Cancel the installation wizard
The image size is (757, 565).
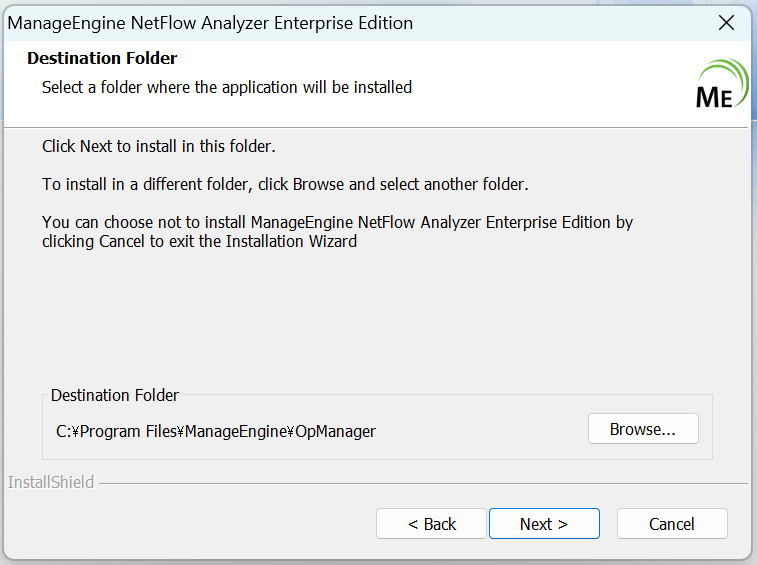pos(672,523)
